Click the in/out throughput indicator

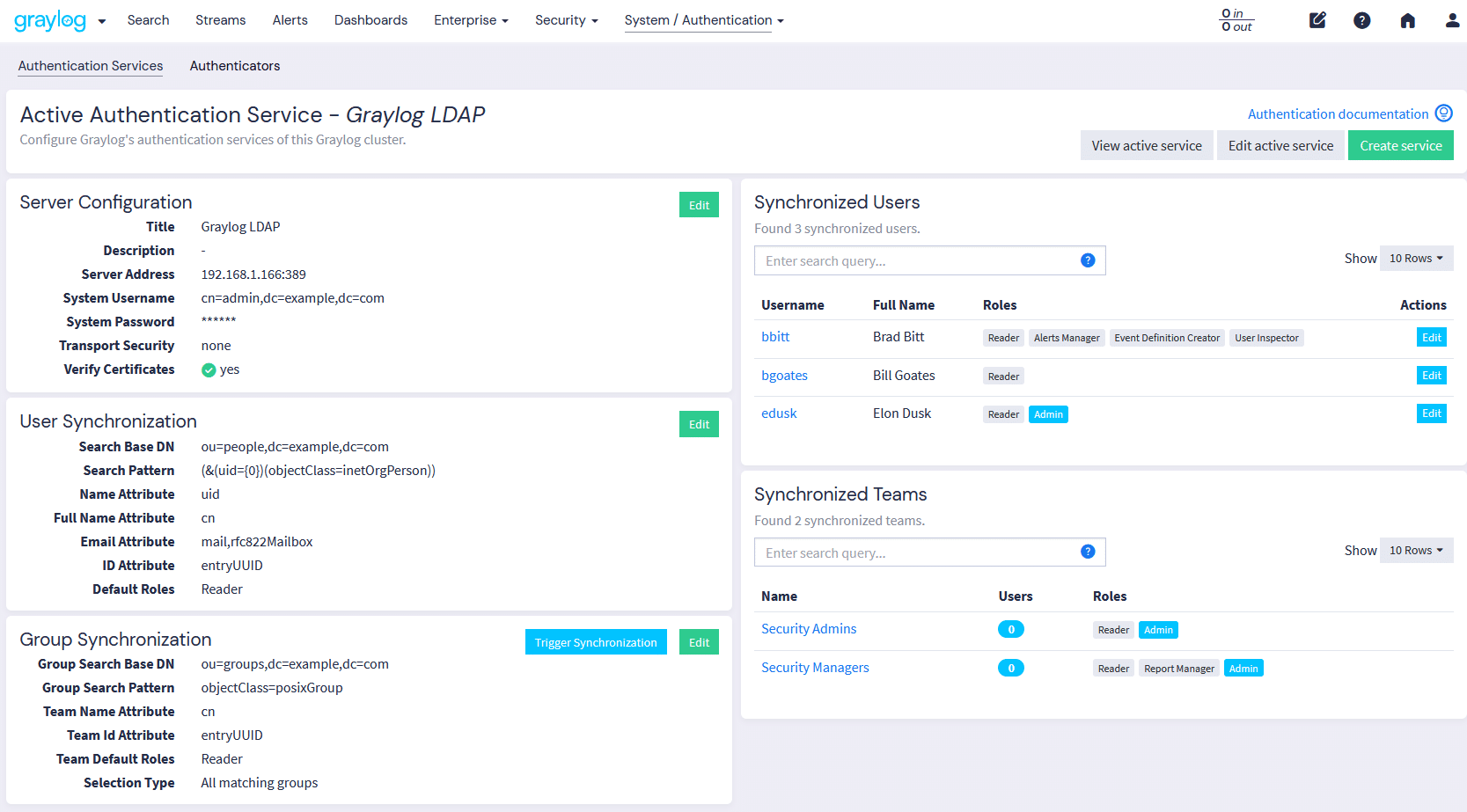click(x=1236, y=20)
